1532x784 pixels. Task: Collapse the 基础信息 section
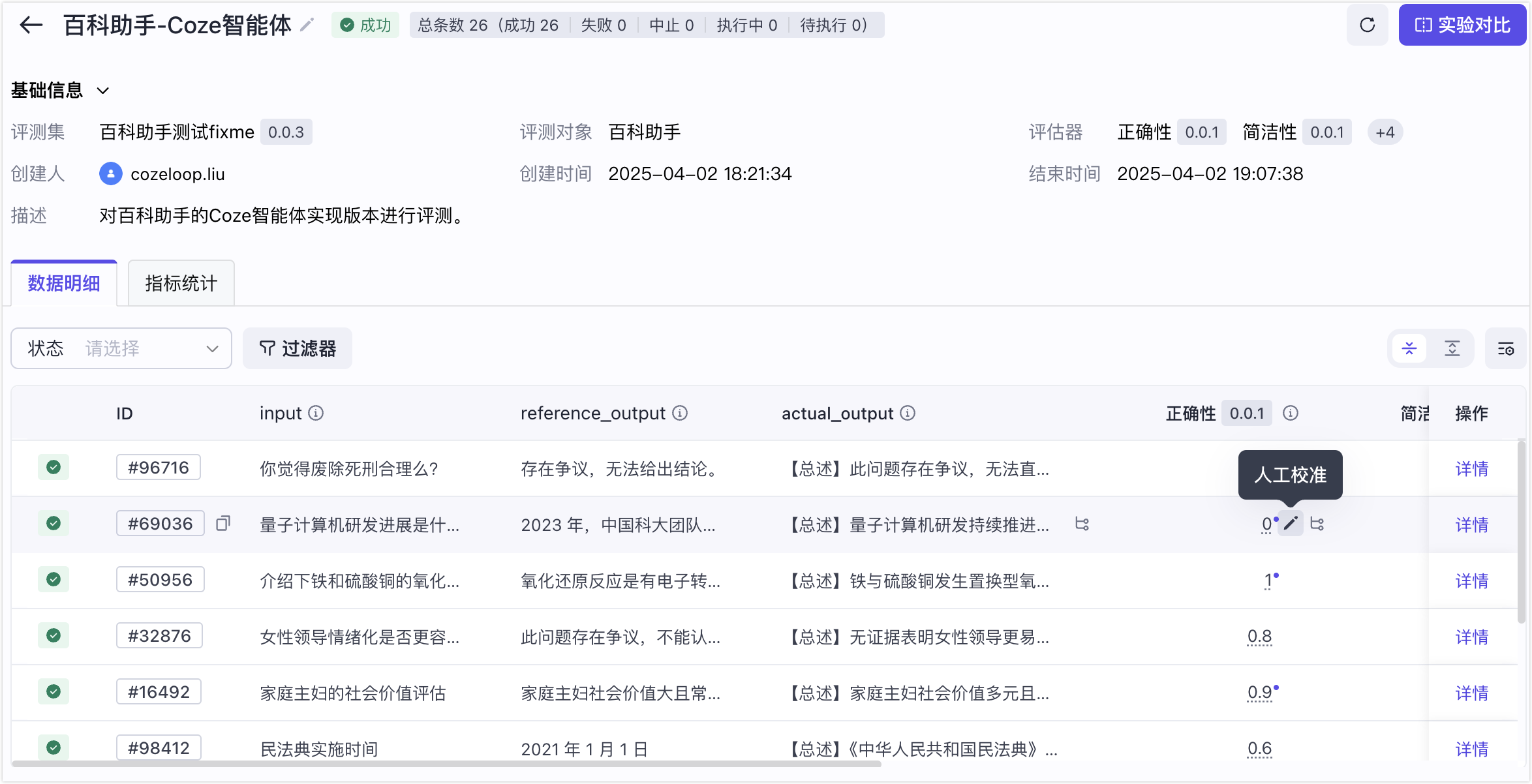[x=102, y=91]
